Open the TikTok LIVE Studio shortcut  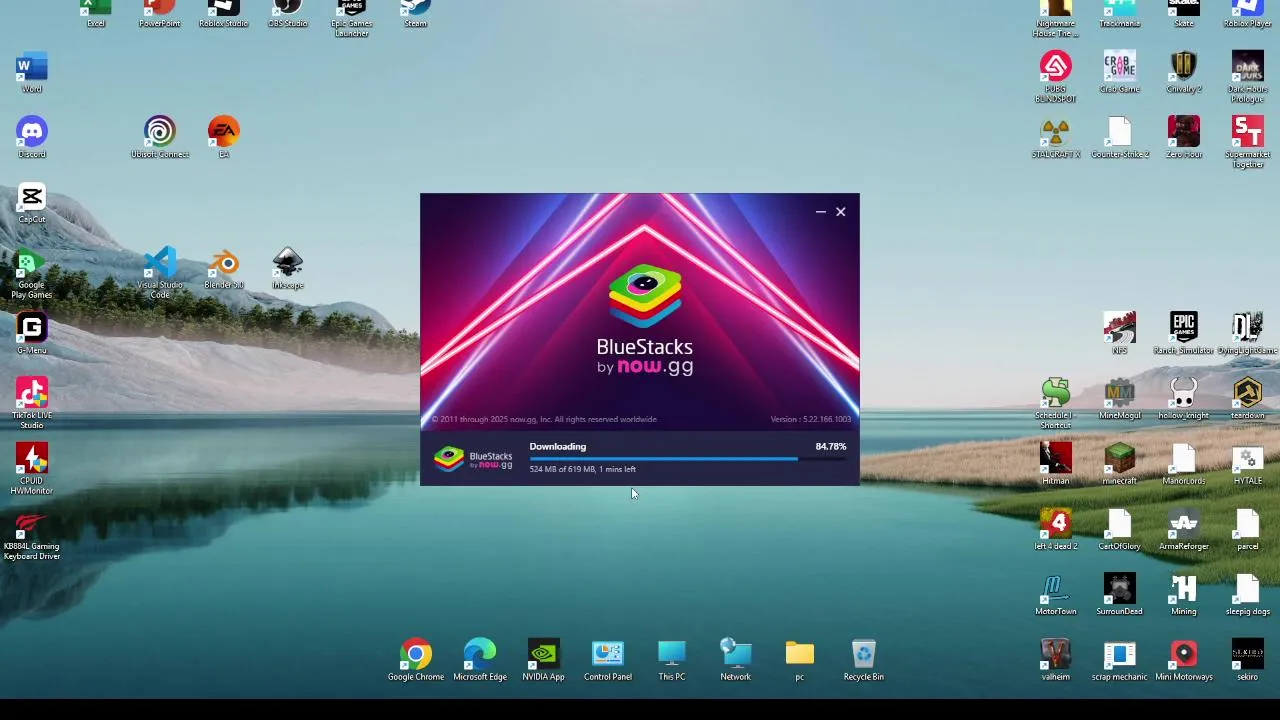point(32,404)
